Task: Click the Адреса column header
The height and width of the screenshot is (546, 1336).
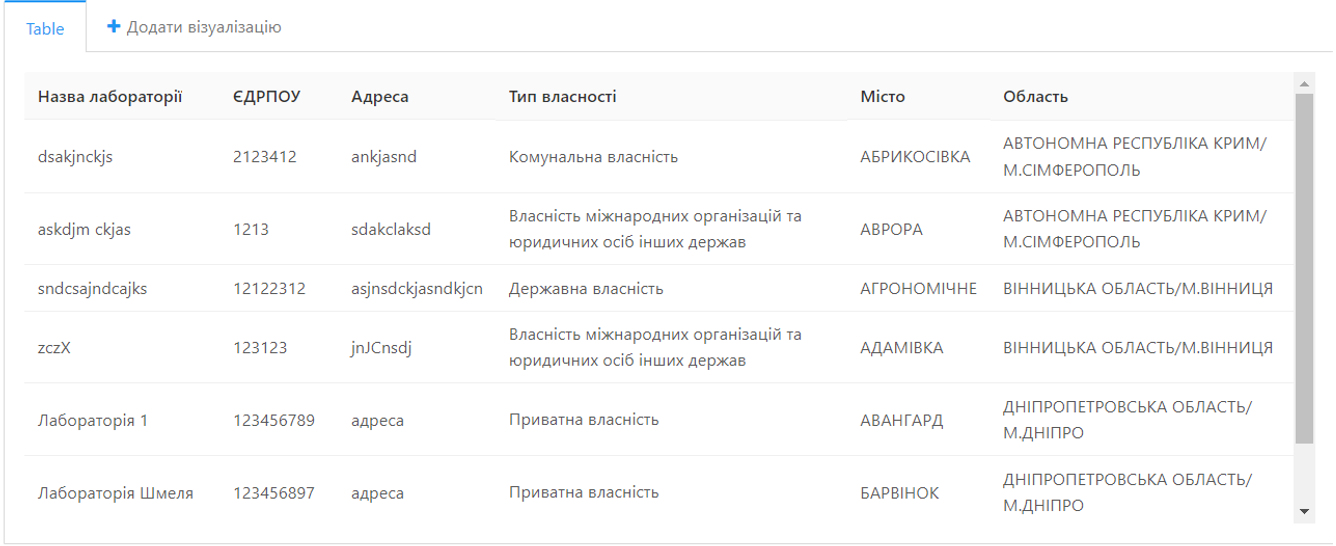Action: click(x=380, y=97)
